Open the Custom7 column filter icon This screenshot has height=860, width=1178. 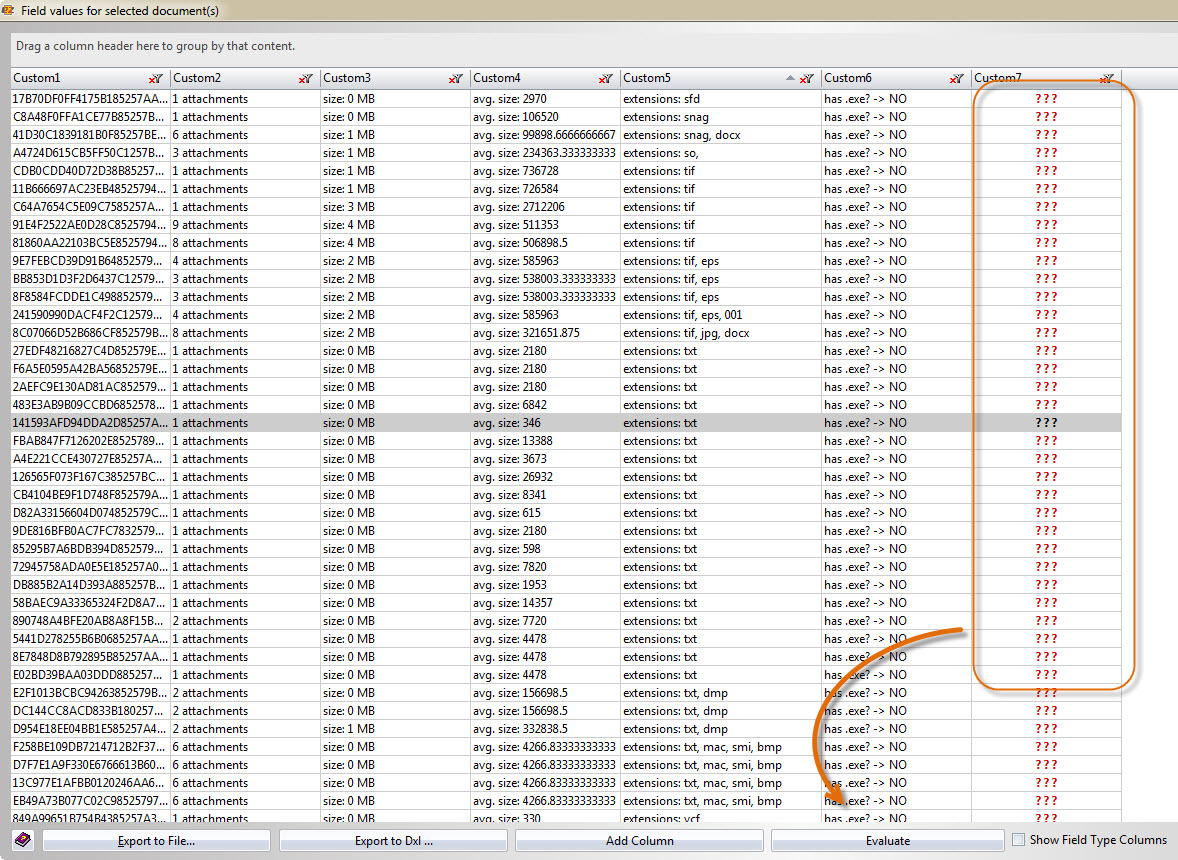click(x=1107, y=79)
